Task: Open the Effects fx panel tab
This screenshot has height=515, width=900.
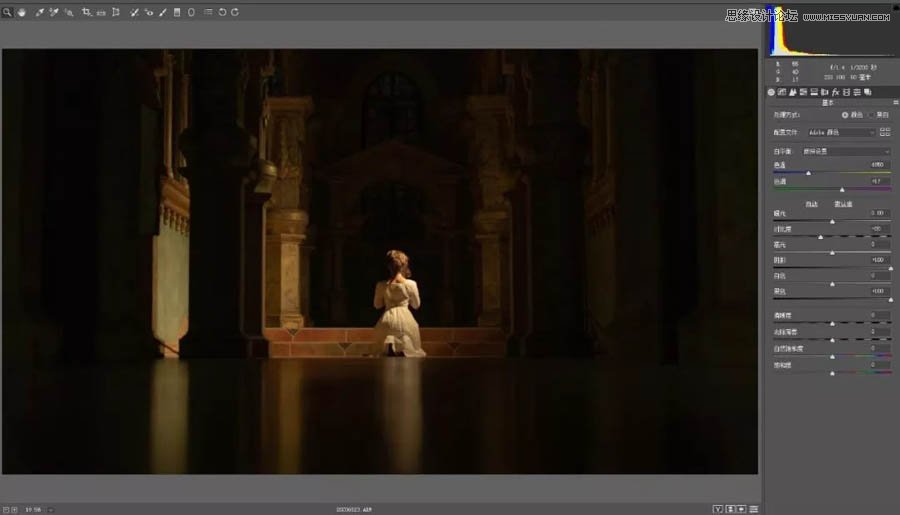Action: (836, 92)
